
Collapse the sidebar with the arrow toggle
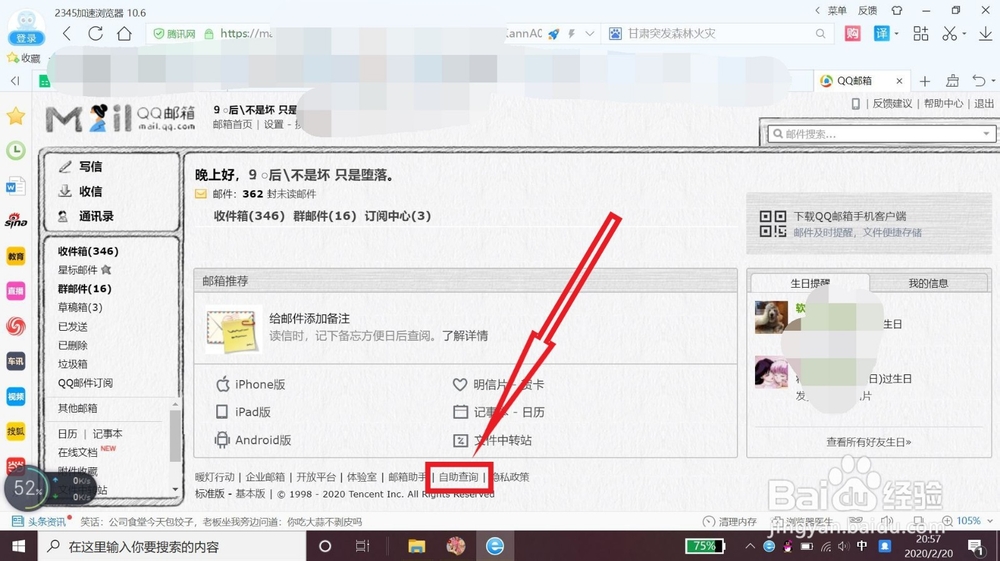coord(15,80)
